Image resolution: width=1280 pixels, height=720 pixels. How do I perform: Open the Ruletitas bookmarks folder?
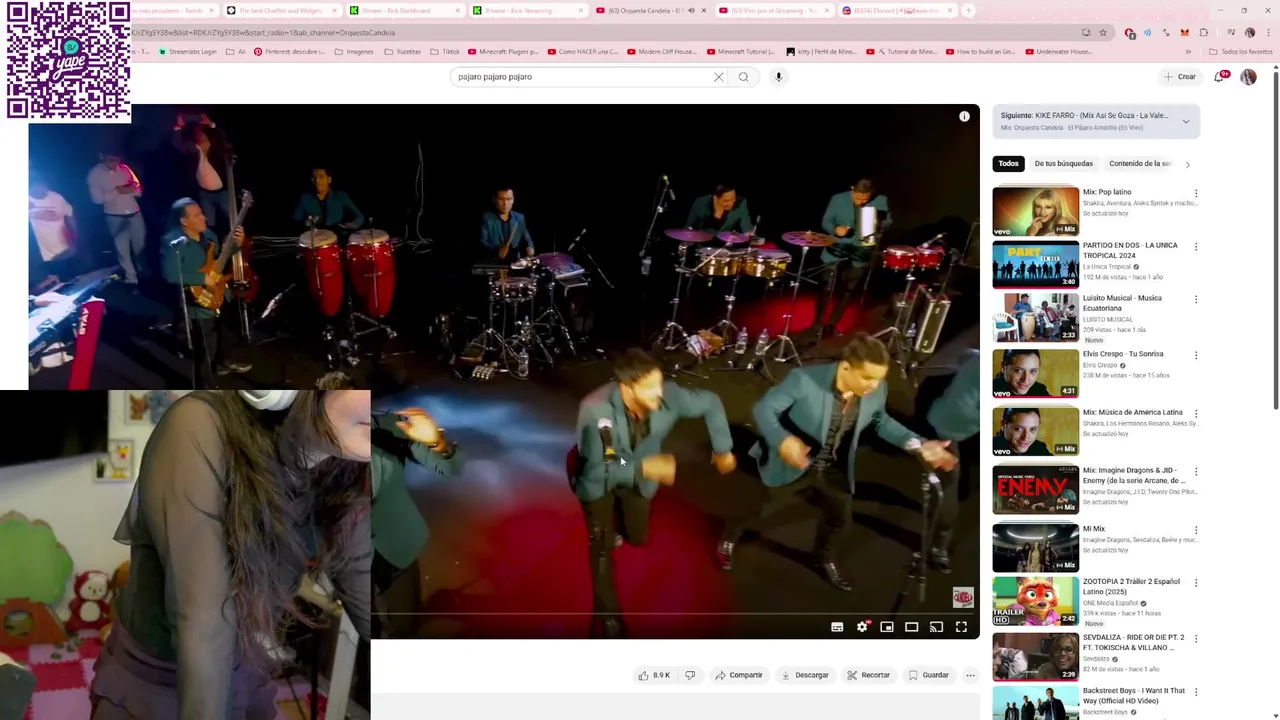(403, 52)
